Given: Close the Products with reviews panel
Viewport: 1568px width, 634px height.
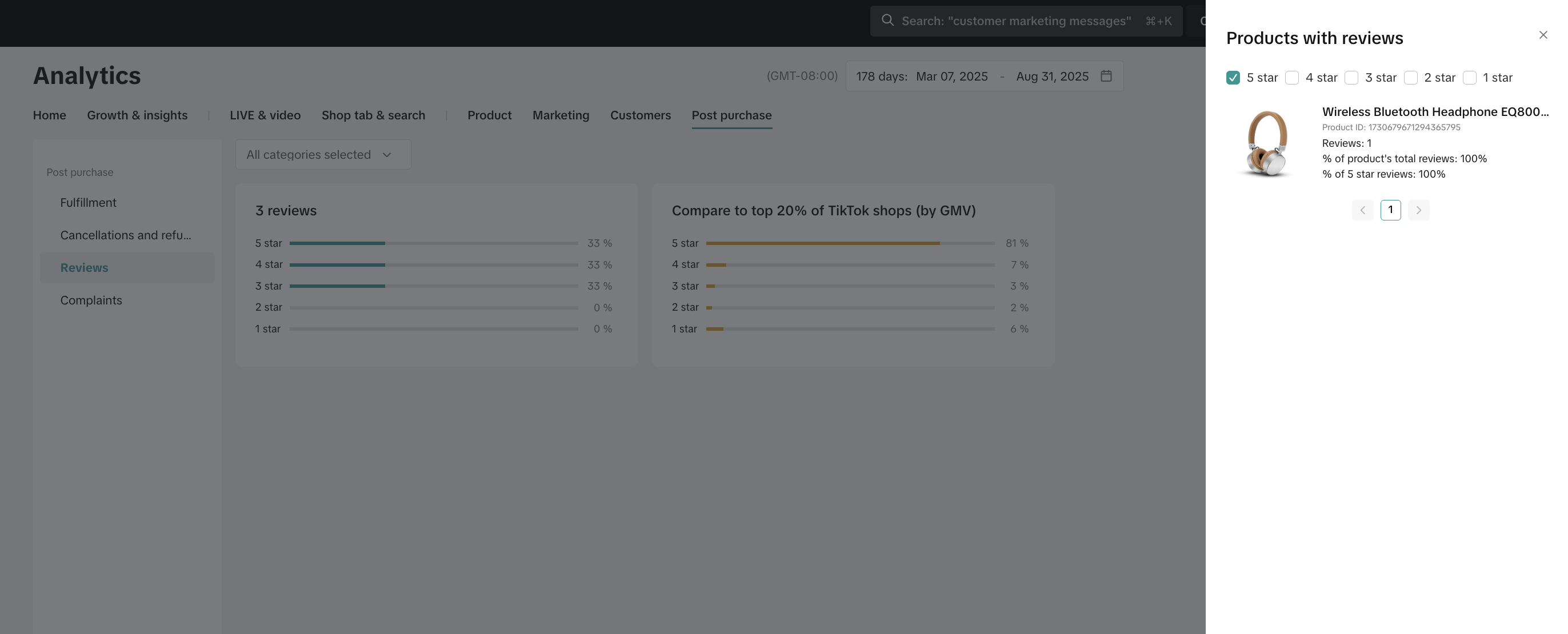Looking at the screenshot, I should (1542, 35).
